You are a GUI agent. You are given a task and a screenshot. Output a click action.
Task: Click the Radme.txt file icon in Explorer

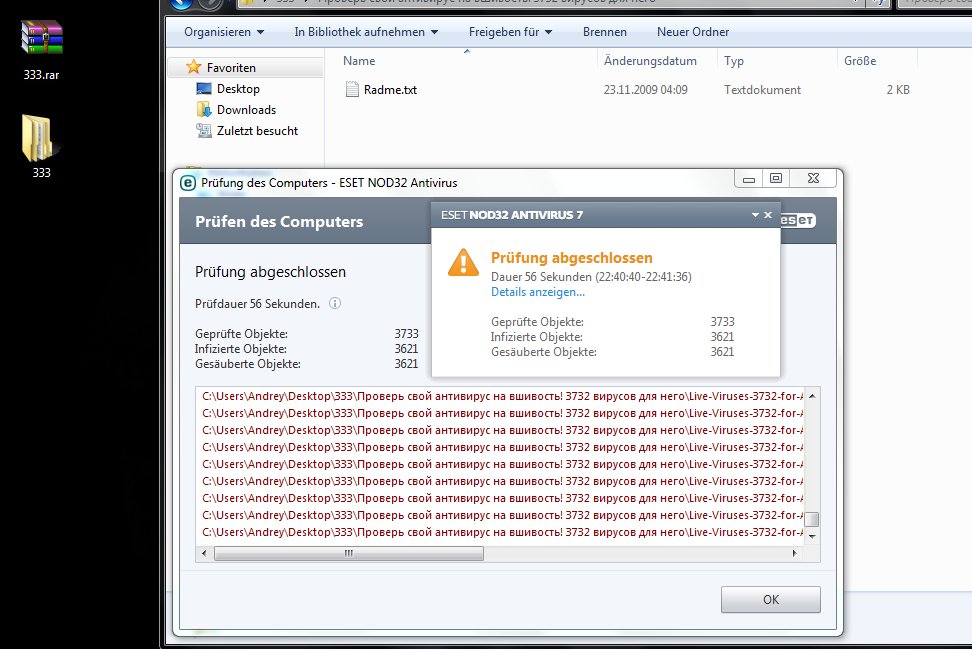[352, 89]
